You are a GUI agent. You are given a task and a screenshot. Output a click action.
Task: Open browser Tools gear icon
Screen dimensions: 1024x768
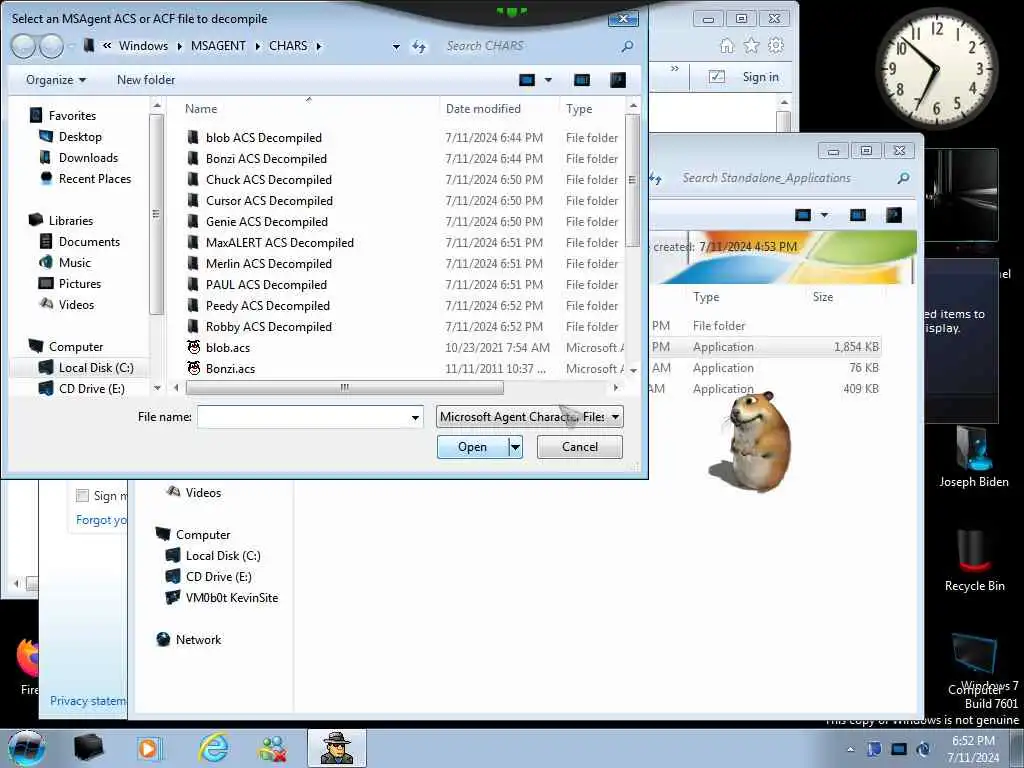click(x=776, y=46)
